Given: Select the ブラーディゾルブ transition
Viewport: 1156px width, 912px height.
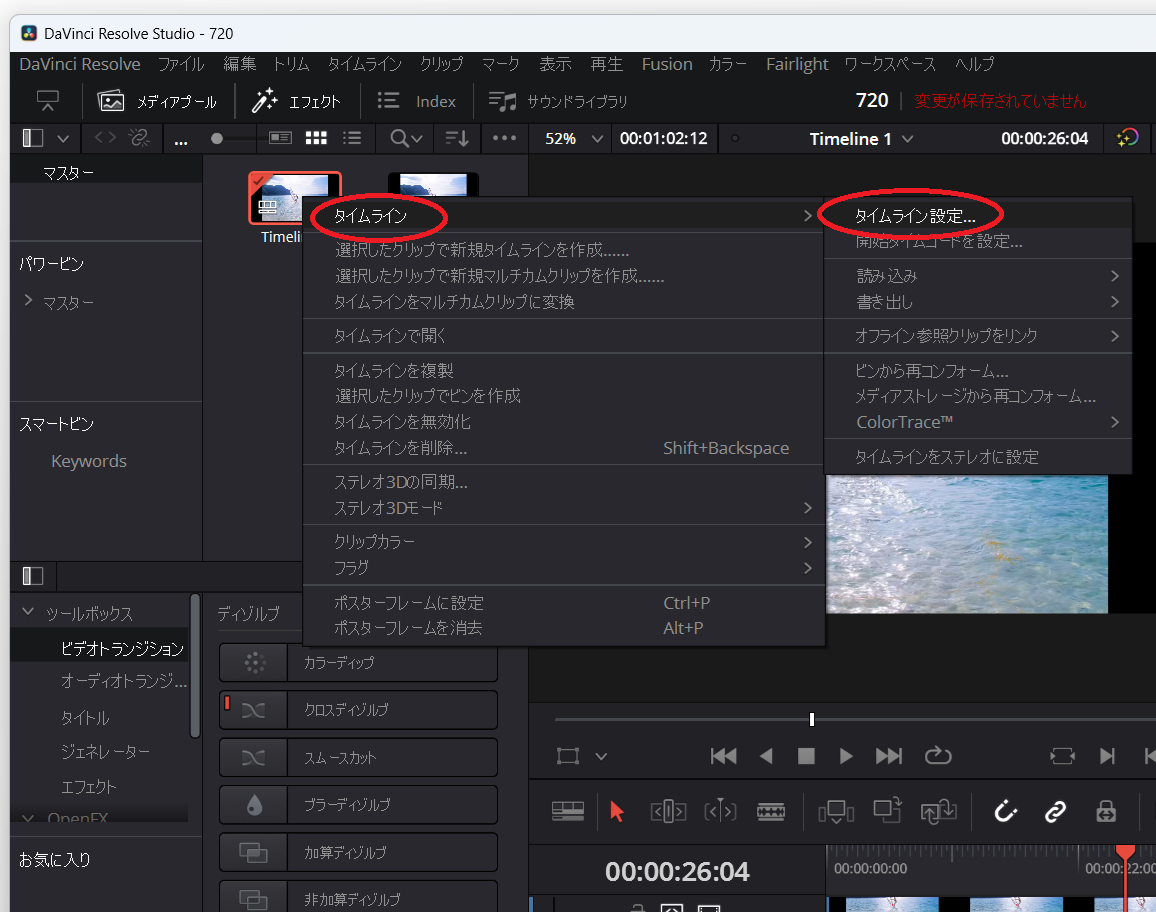Looking at the screenshot, I should [x=358, y=804].
